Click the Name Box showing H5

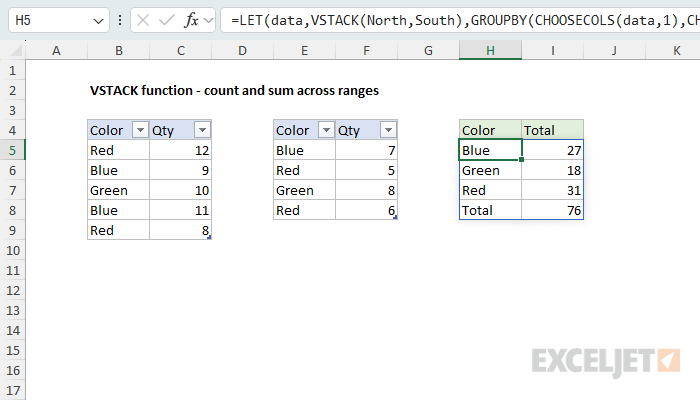click(58, 20)
